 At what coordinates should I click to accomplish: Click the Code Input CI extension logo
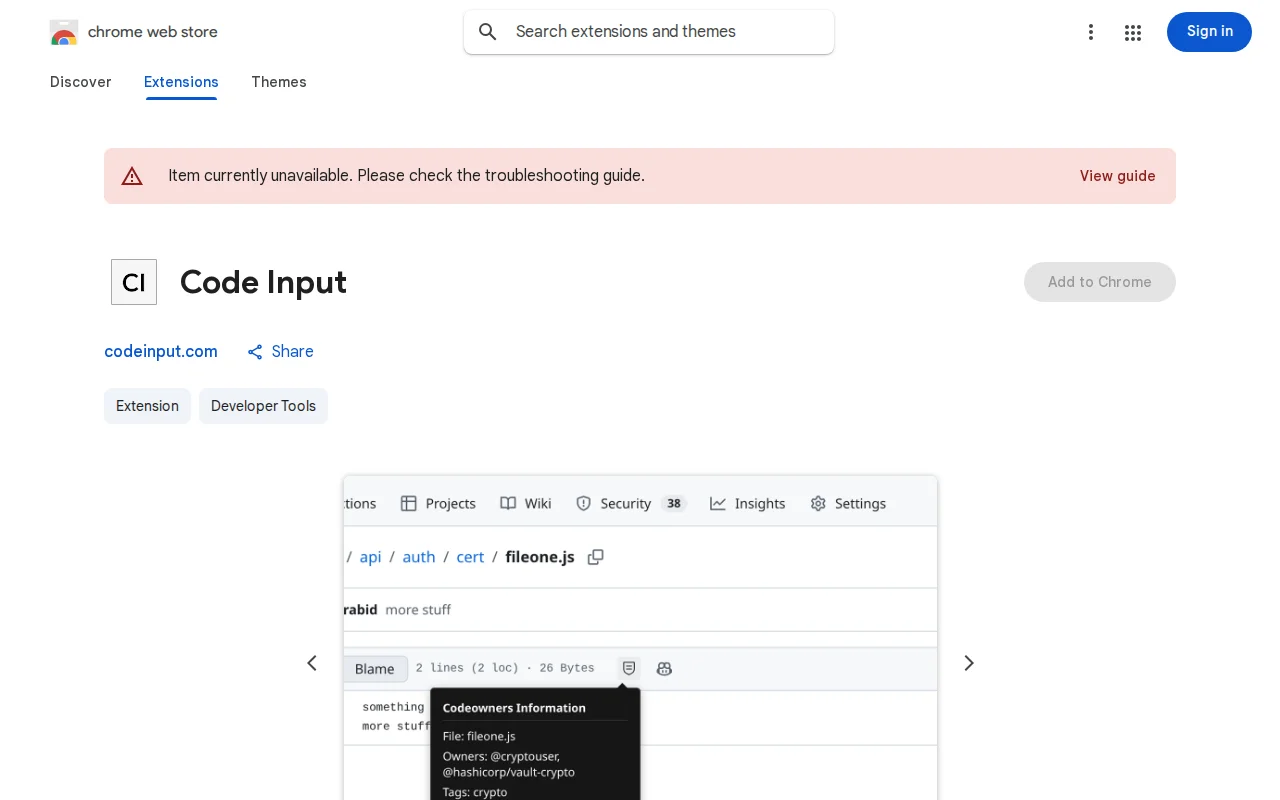point(134,282)
